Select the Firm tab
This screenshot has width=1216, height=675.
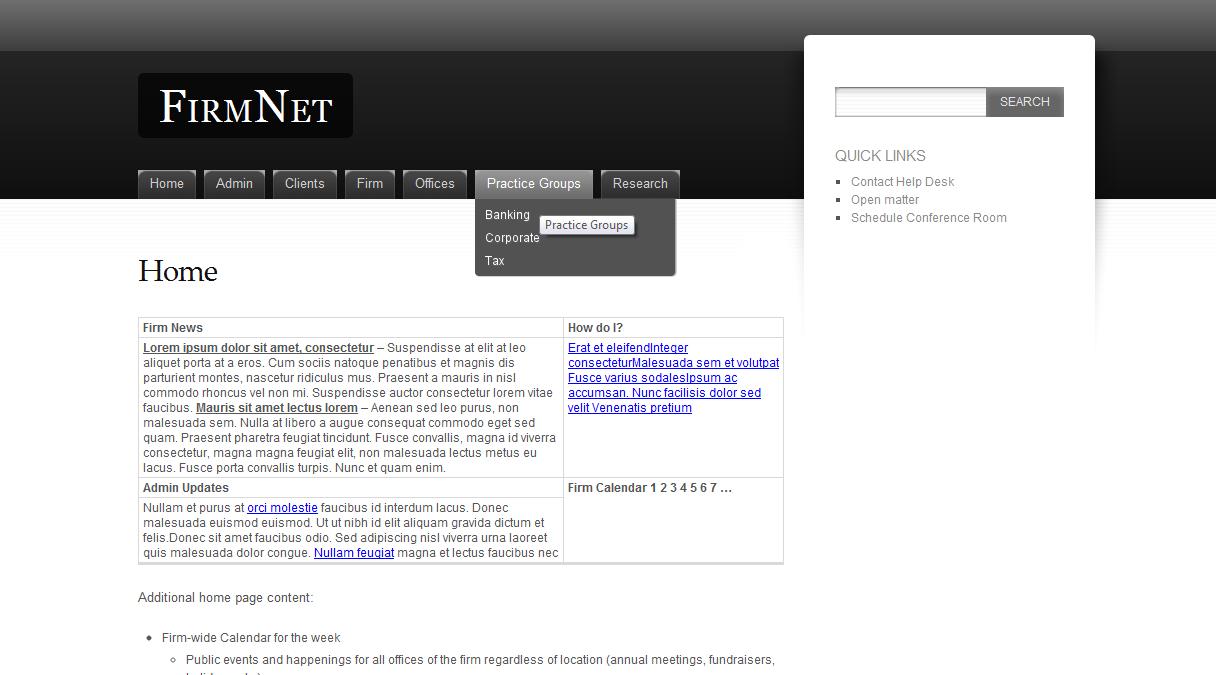tap(370, 184)
